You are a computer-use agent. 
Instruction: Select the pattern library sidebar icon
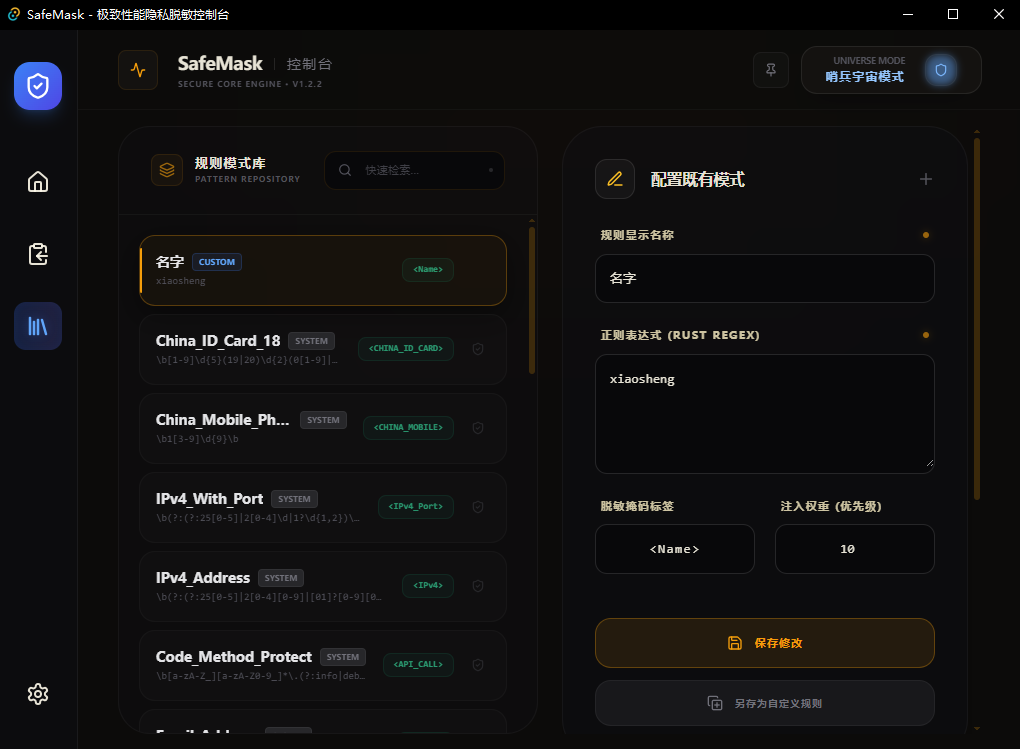[38, 326]
